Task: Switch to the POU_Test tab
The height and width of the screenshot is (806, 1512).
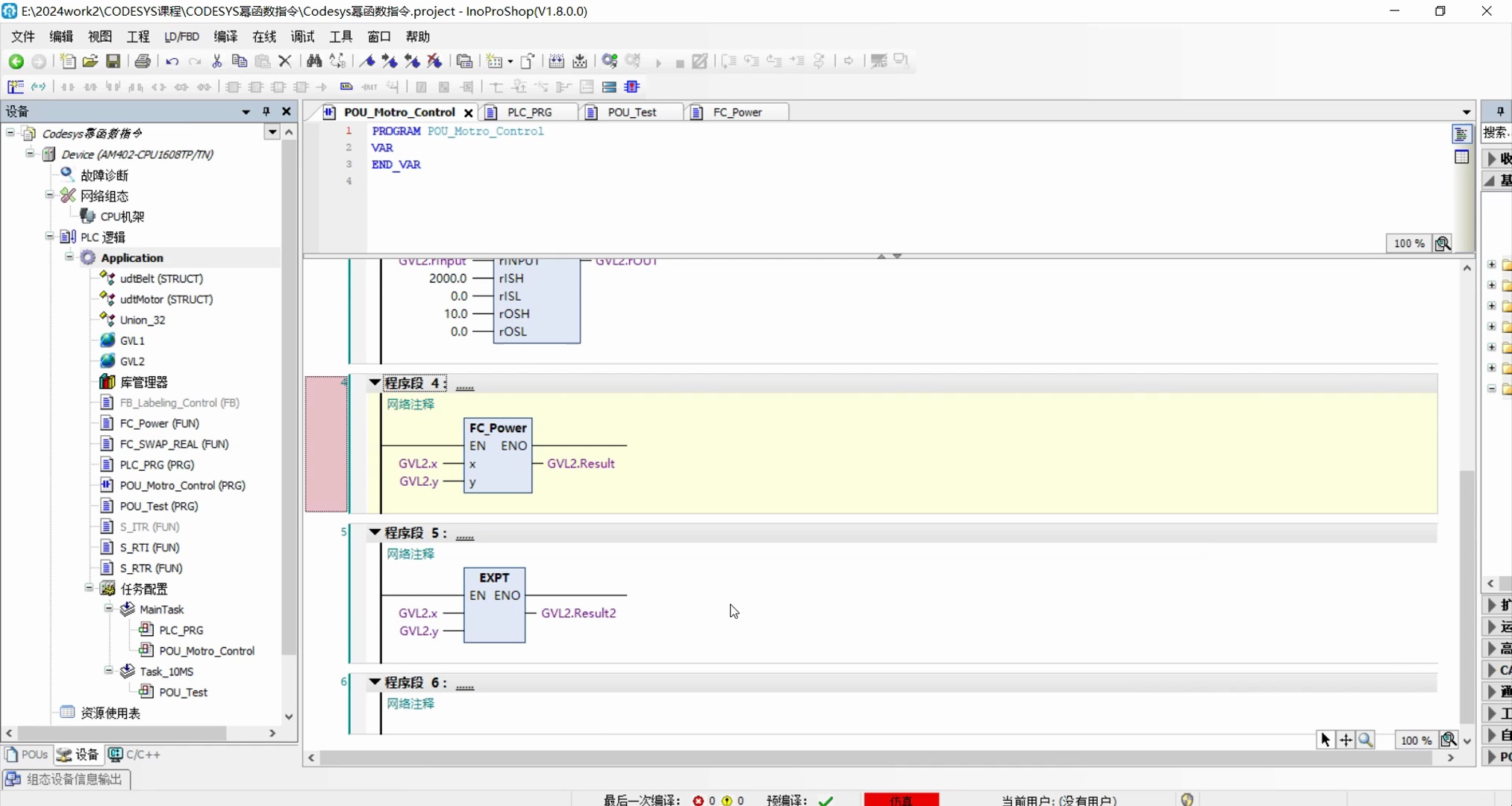Action: coord(631,112)
